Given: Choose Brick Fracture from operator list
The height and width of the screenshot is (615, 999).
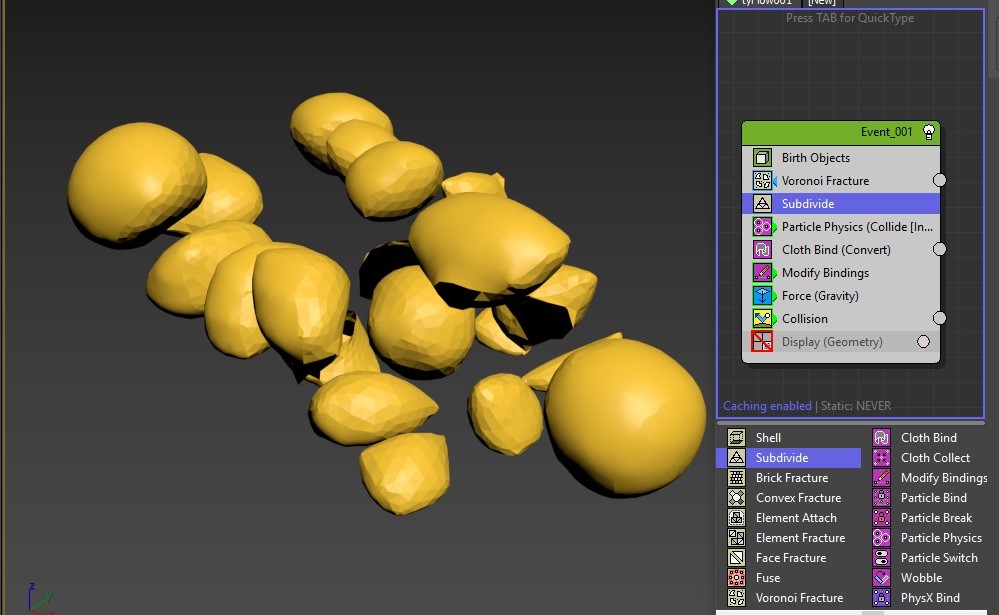Looking at the screenshot, I should (791, 478).
